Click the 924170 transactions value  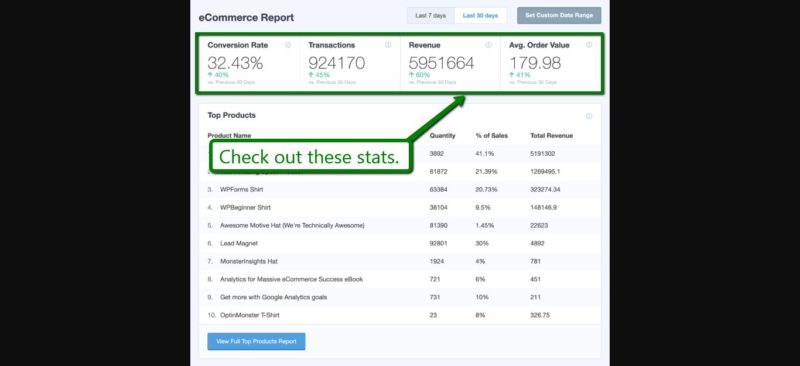pos(337,63)
